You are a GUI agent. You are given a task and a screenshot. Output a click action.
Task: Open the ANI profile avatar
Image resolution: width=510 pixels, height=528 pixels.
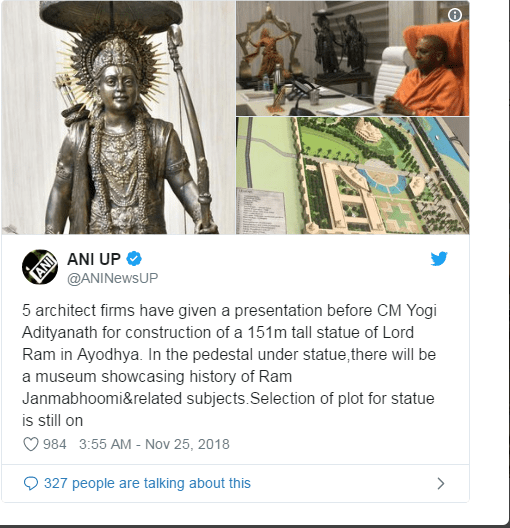pyautogui.click(x=40, y=267)
